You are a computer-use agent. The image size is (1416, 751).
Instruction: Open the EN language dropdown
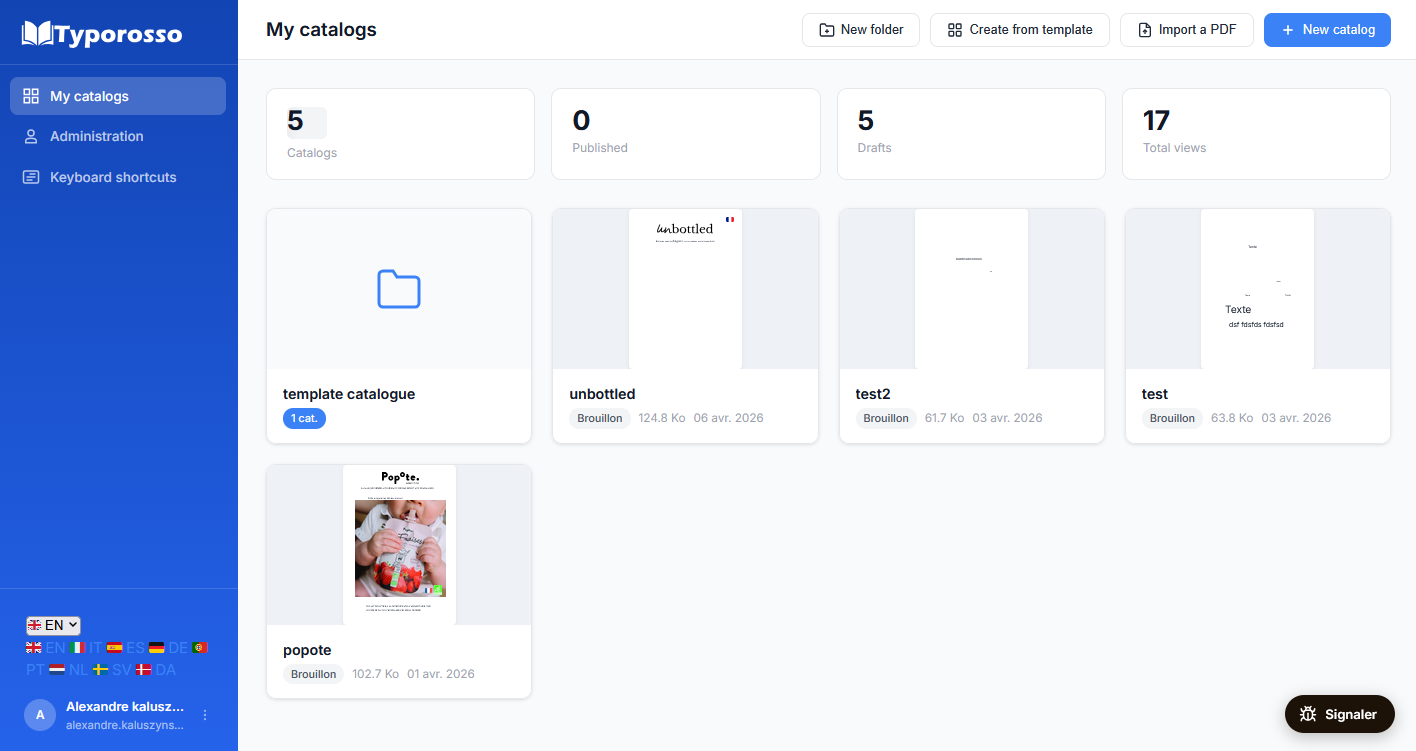coord(53,625)
